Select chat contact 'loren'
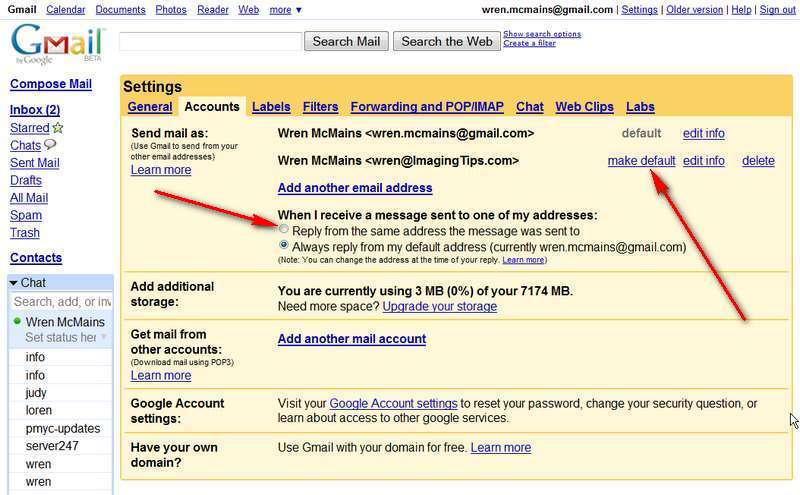This screenshot has width=800, height=495. (39, 410)
